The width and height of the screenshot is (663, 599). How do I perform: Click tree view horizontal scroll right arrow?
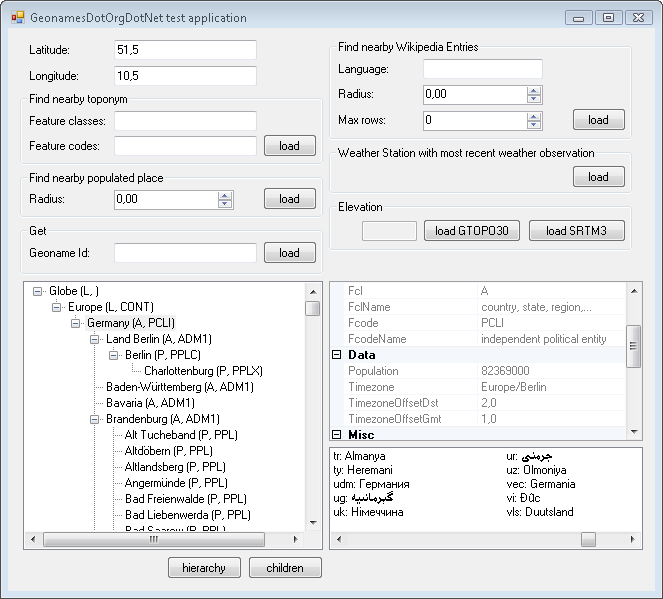click(x=296, y=539)
